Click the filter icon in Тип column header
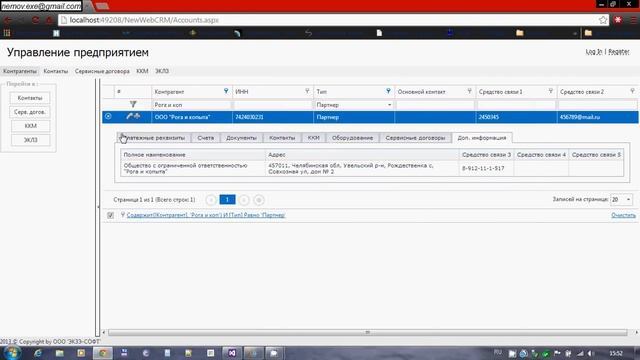Image resolution: width=640 pixels, height=360 pixels. coord(388,91)
